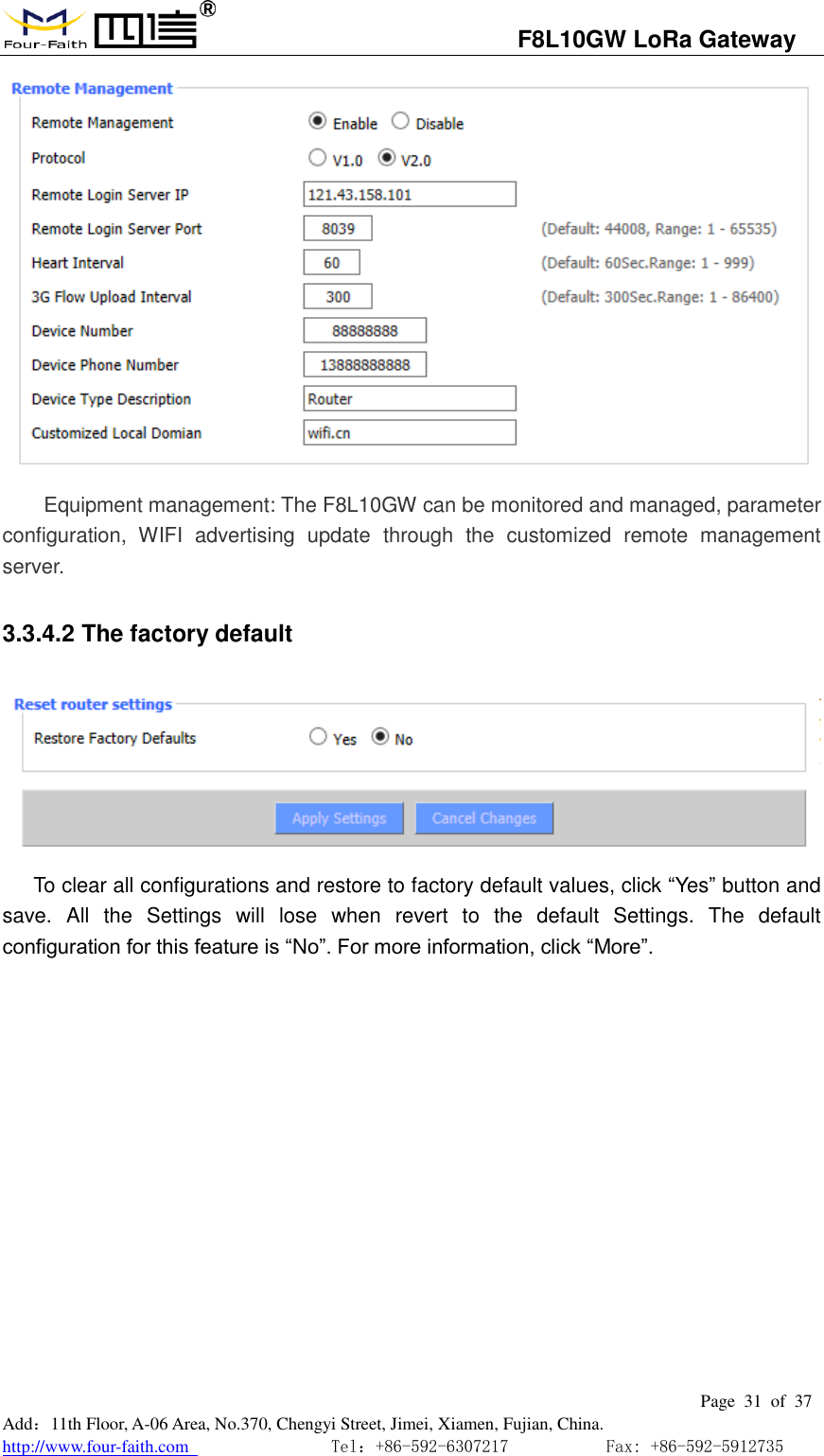This screenshot has height=1456, width=824.
Task: Click the Remote Management section title
Action: click(x=92, y=88)
